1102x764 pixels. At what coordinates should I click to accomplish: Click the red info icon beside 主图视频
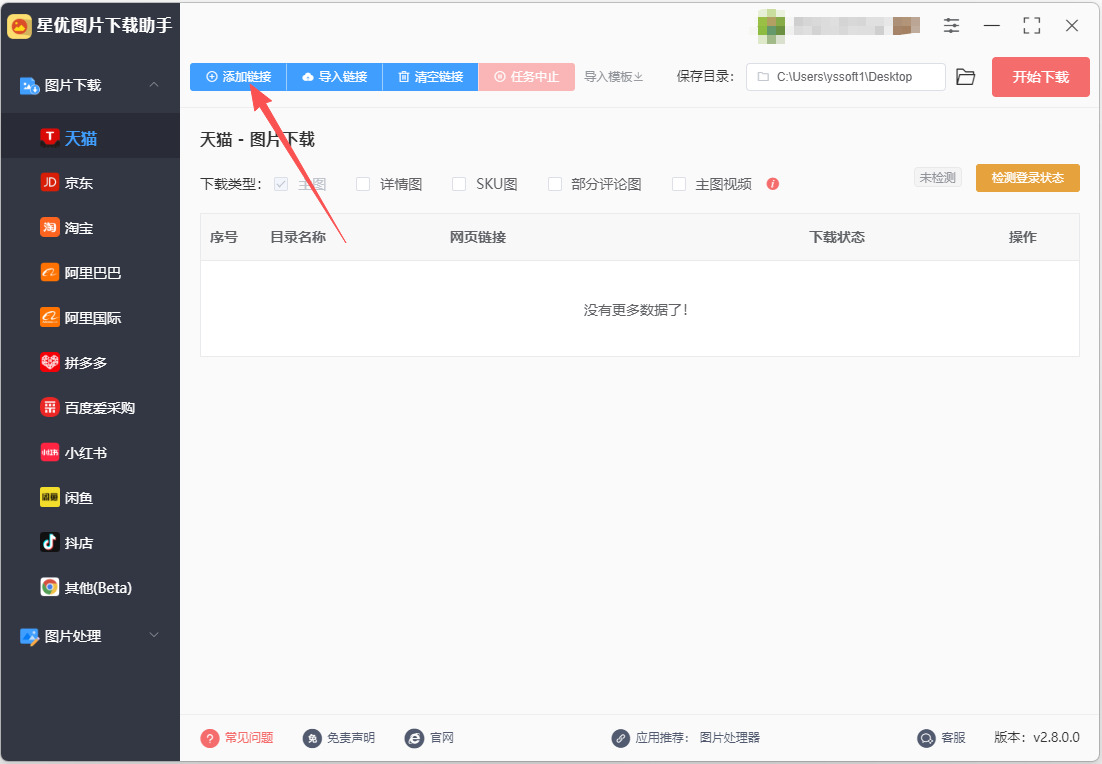point(772,184)
